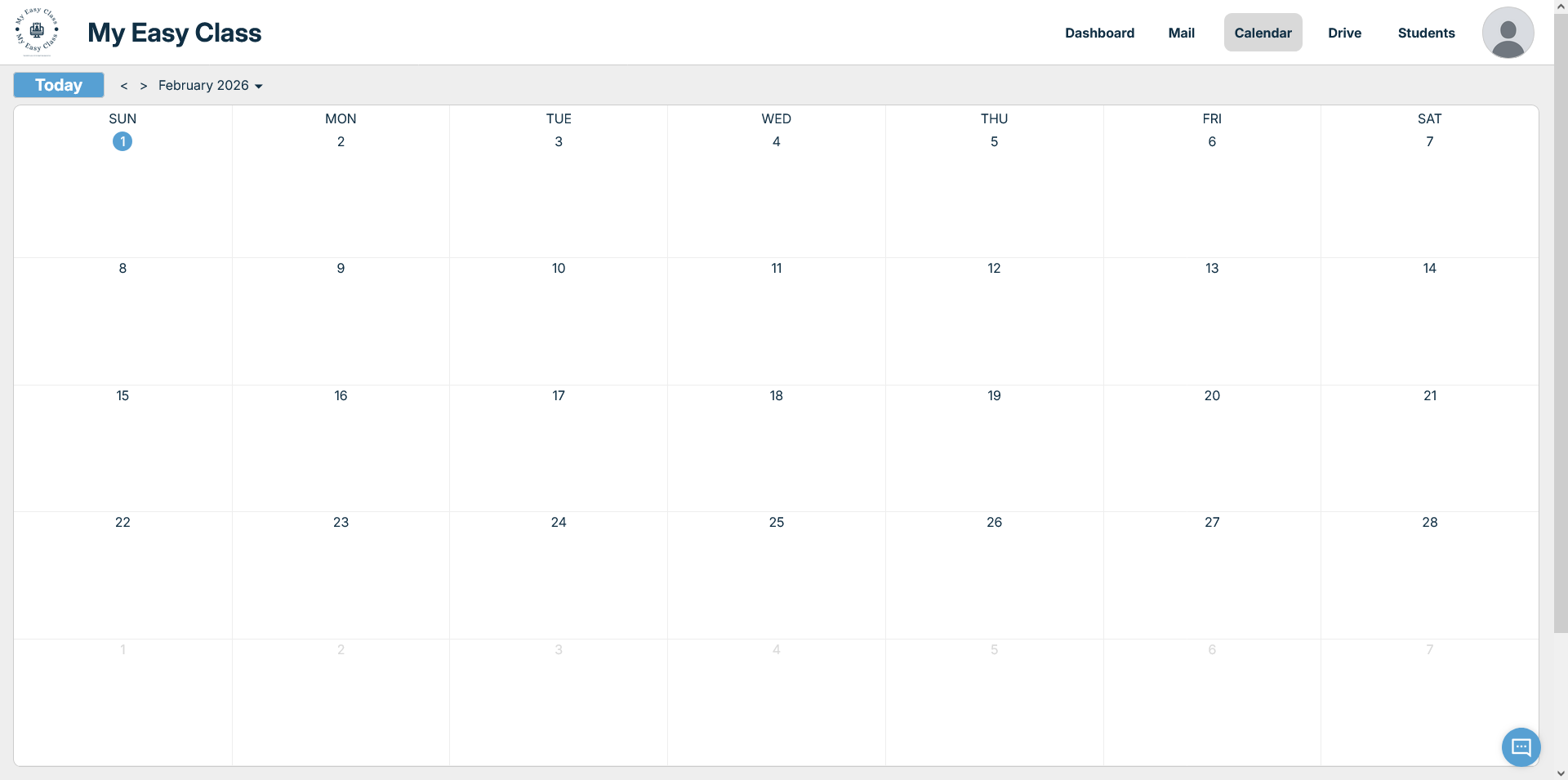Open the user profile avatar

pos(1508,33)
